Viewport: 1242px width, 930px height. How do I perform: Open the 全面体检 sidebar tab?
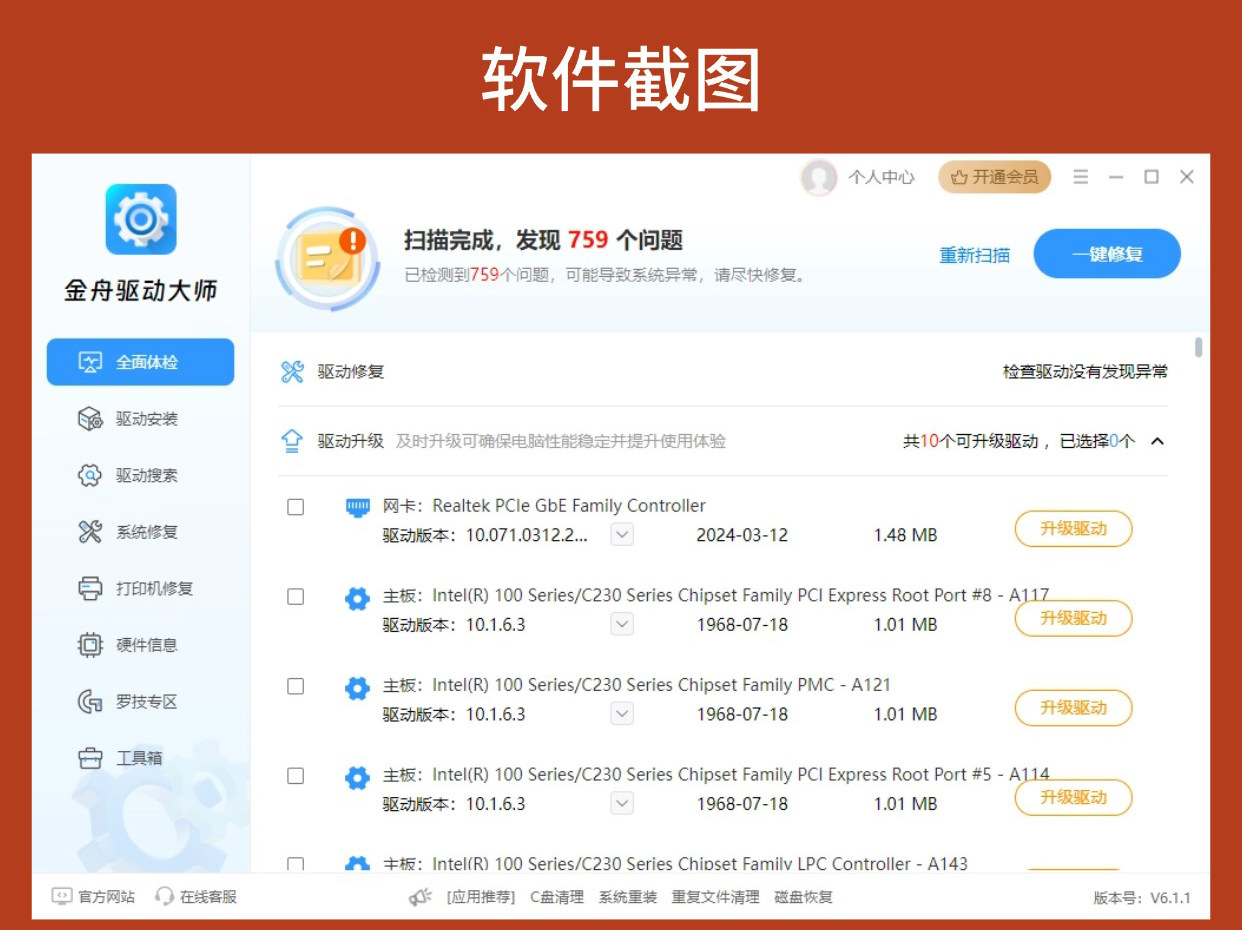pos(140,362)
